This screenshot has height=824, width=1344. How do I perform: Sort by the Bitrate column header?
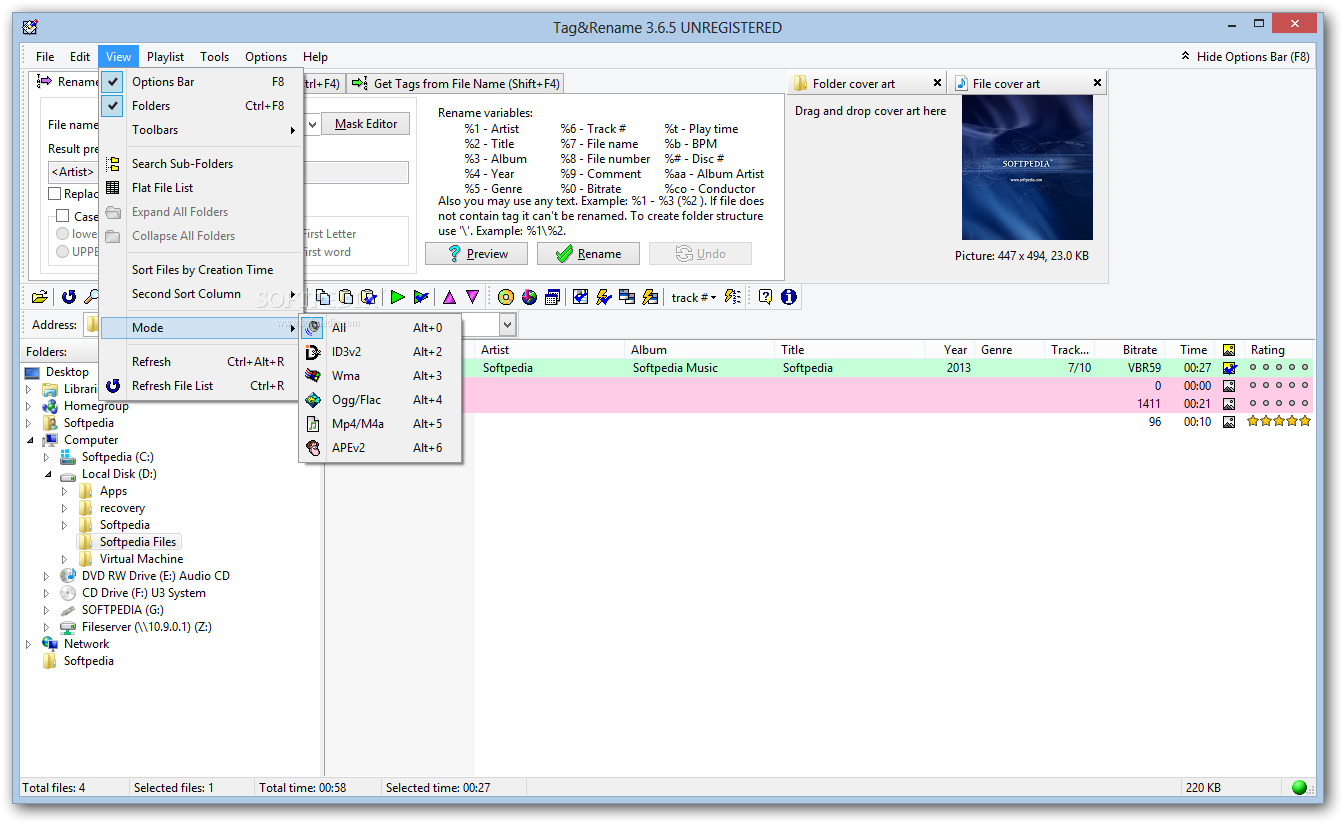(x=1130, y=350)
